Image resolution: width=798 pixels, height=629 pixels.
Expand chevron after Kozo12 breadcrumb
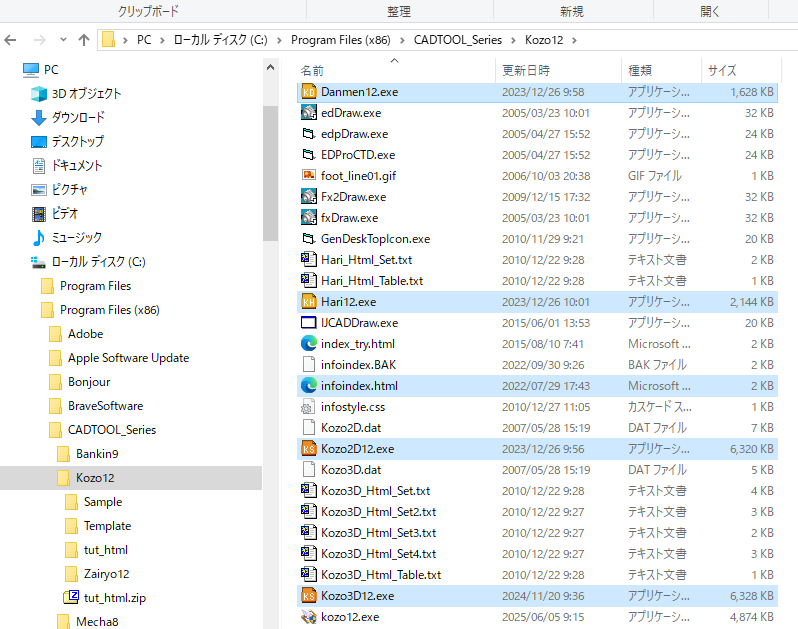coord(574,40)
